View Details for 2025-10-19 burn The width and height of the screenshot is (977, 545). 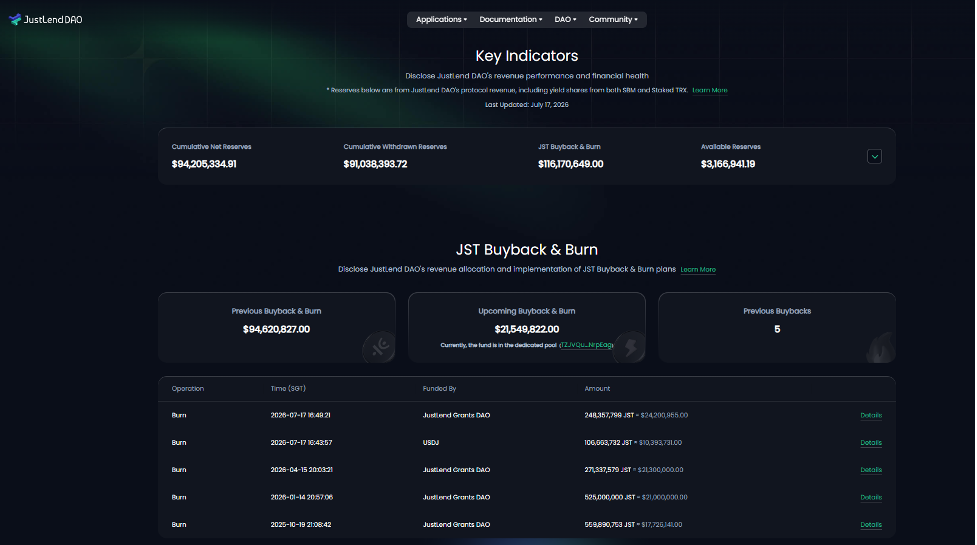coord(870,524)
